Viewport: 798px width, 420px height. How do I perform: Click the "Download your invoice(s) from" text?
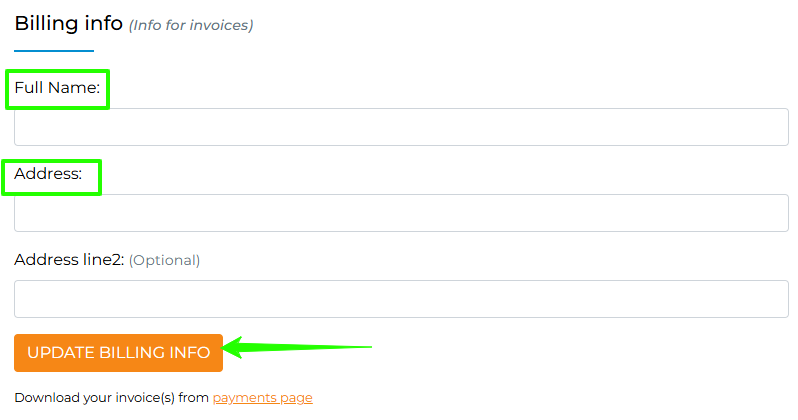coord(111,397)
